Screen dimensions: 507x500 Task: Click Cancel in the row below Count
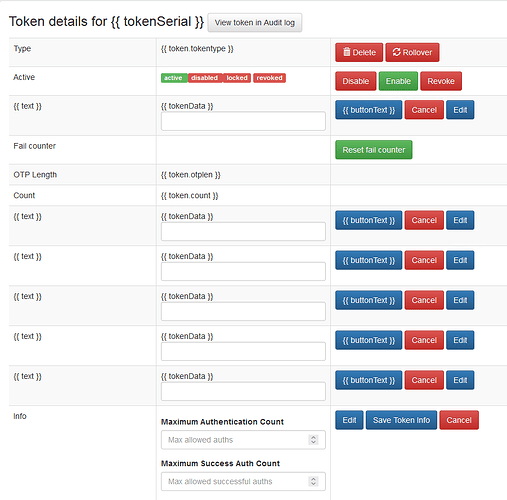coord(424,220)
